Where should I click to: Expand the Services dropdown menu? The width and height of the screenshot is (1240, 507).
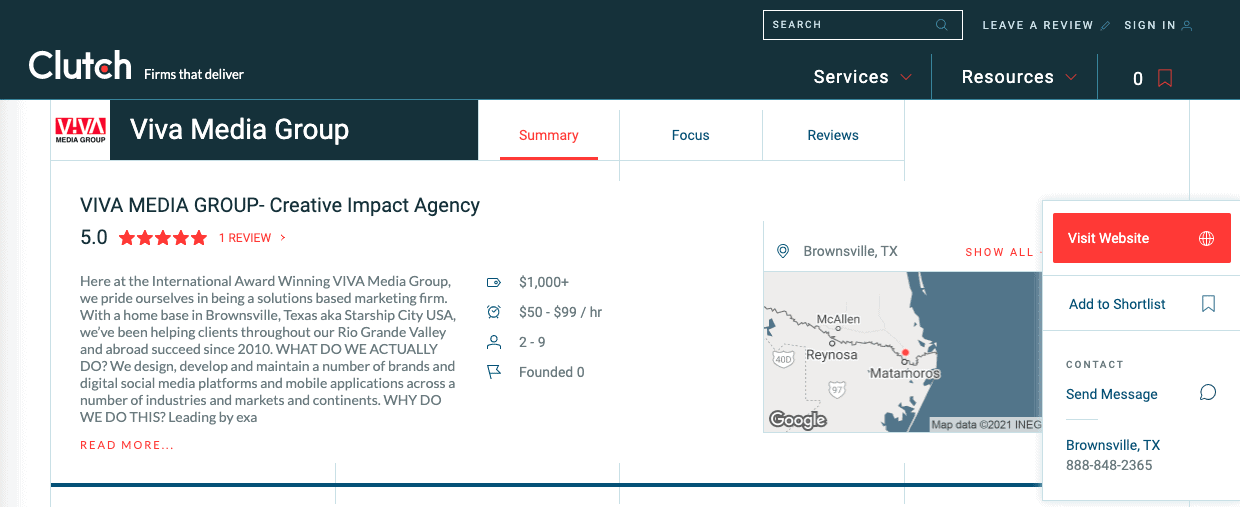(x=862, y=77)
